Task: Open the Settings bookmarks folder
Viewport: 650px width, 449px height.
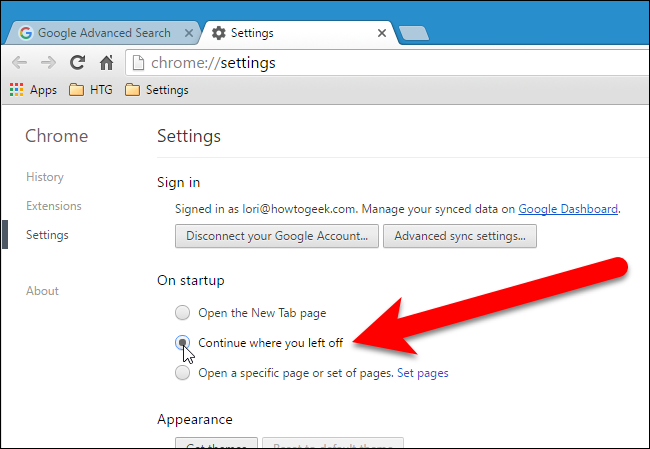Action: tap(156, 90)
